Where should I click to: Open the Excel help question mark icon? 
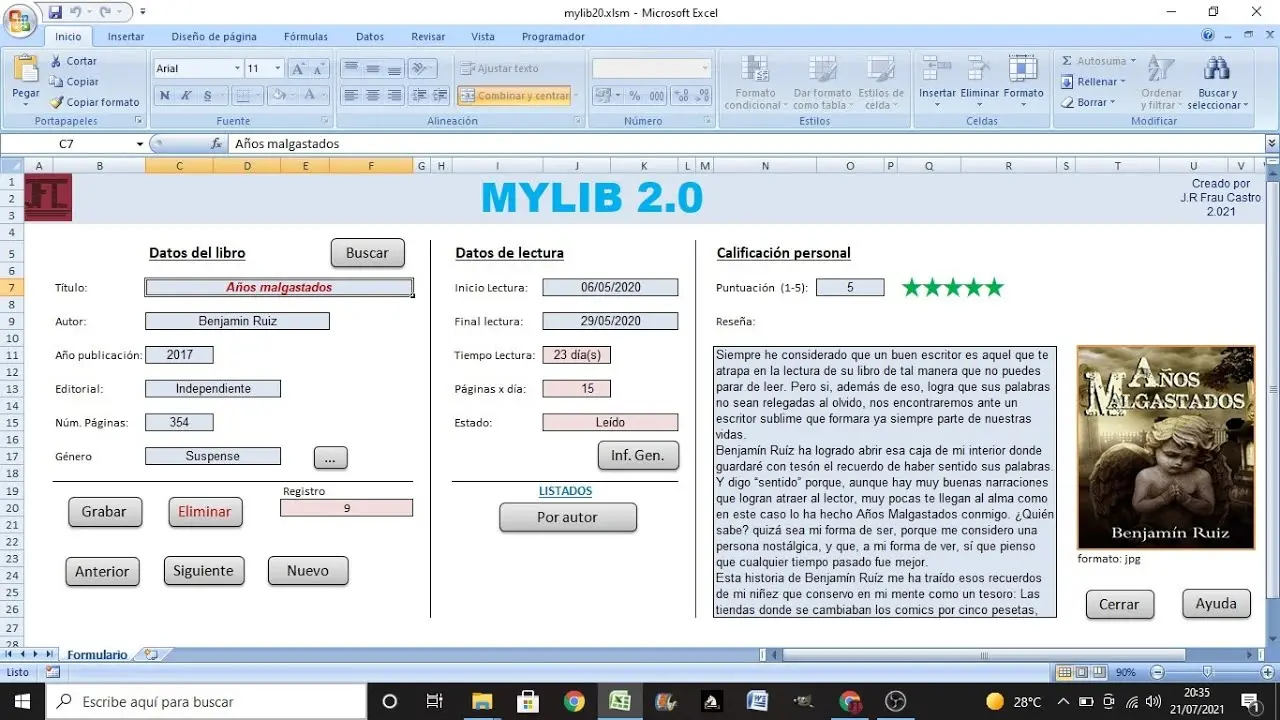1208,36
